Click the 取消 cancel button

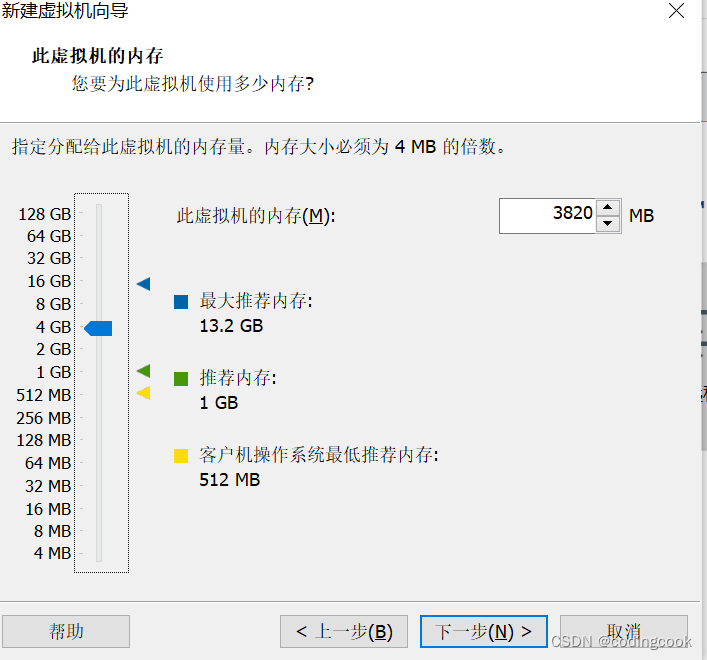(x=624, y=631)
